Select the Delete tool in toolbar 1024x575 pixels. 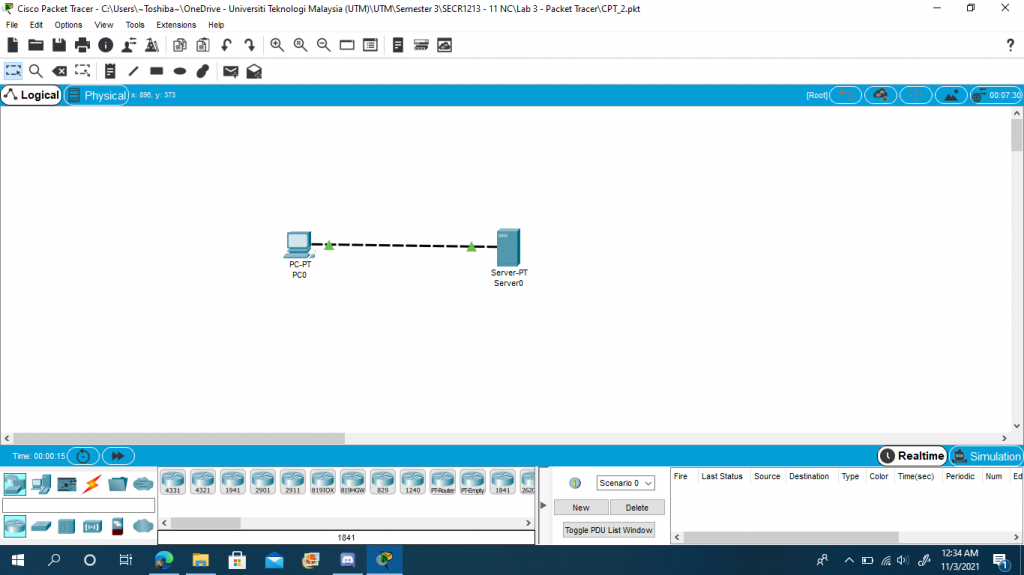(59, 71)
